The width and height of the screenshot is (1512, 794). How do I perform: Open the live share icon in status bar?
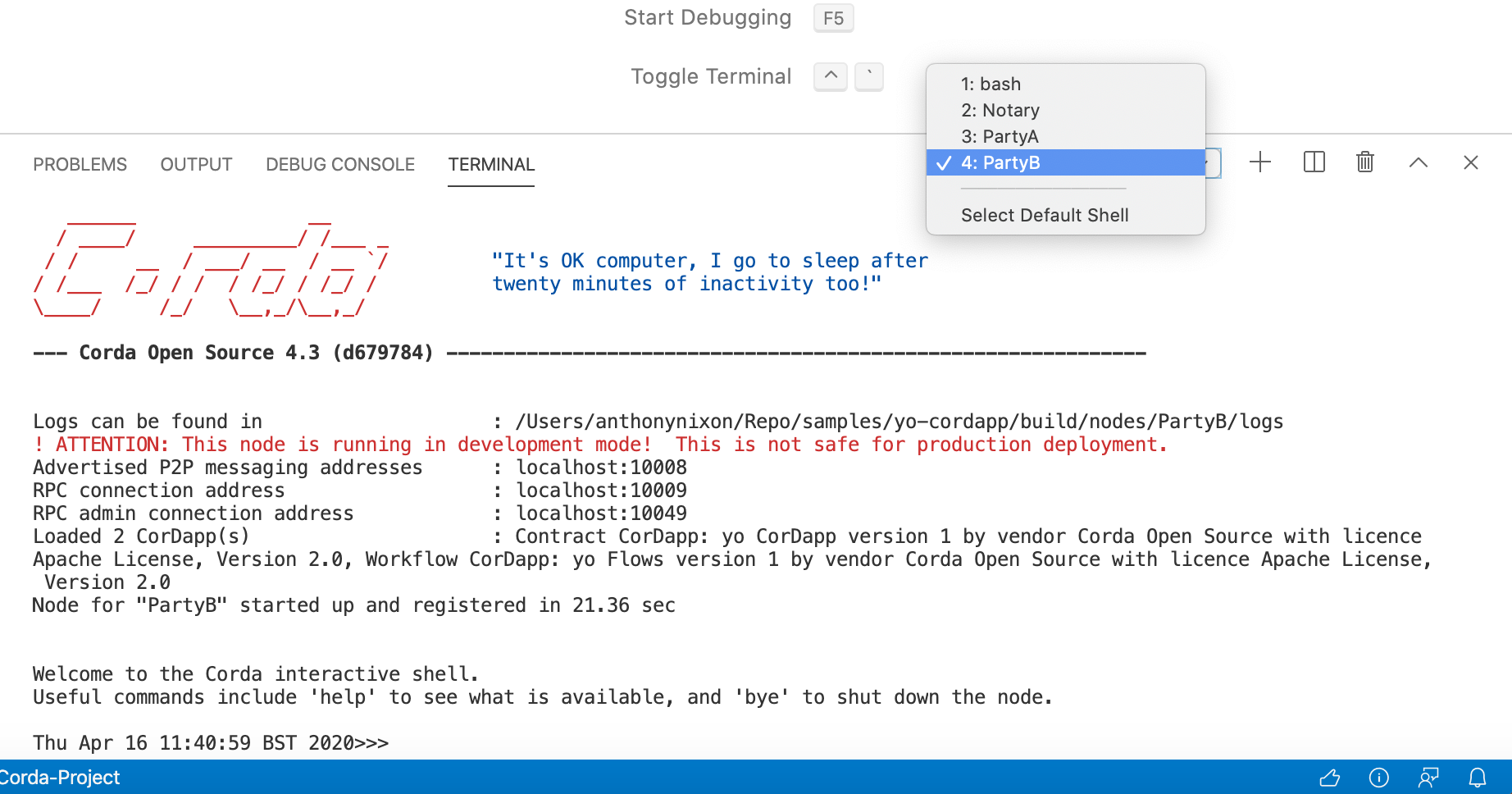coord(1428,778)
